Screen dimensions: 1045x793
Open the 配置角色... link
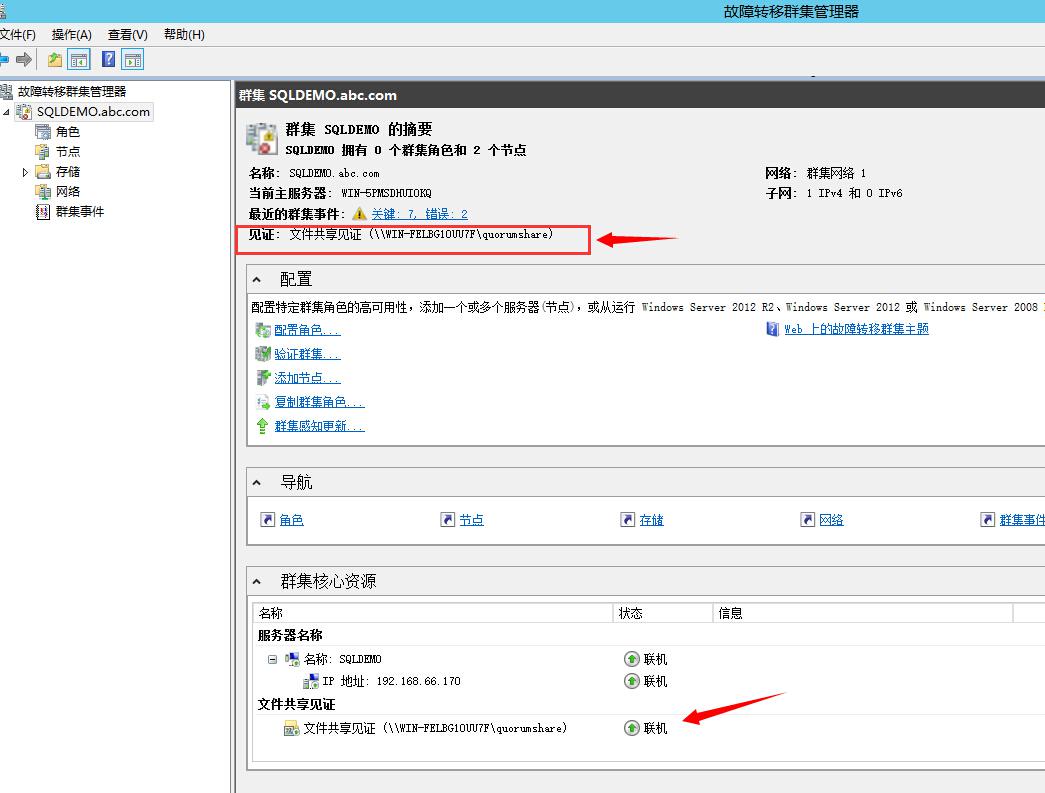307,330
